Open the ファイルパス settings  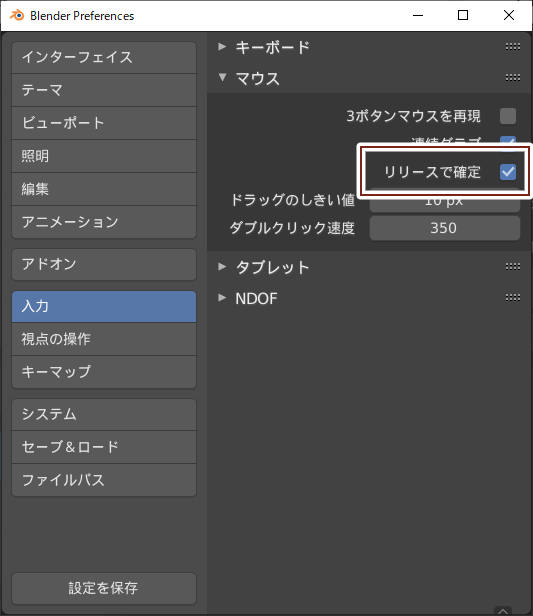click(104, 480)
